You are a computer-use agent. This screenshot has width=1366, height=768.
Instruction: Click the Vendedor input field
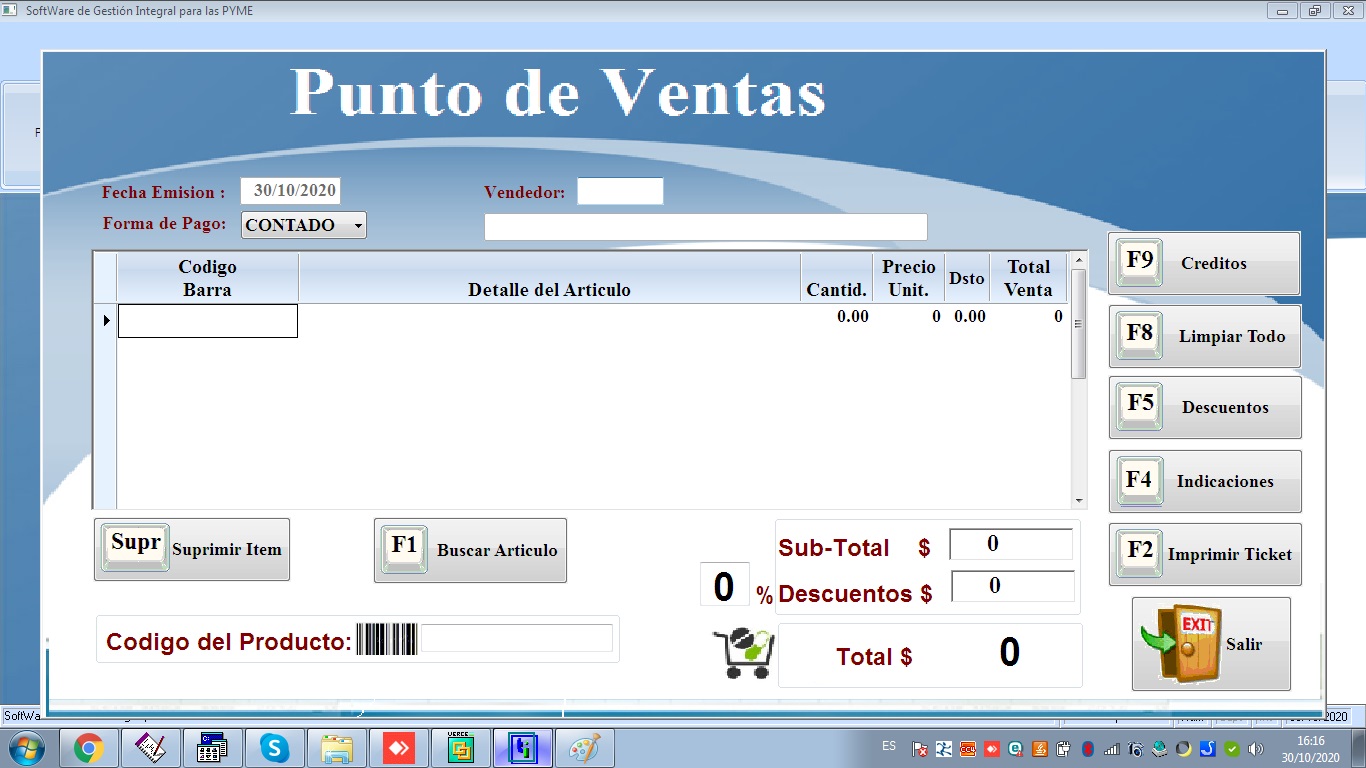[x=620, y=191]
